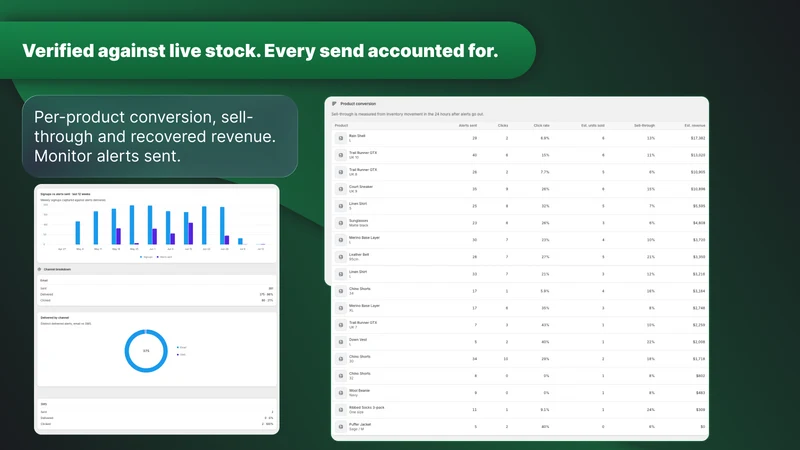Select the Down Vest product name
Image resolution: width=800 pixels, height=450 pixels.
coord(358,340)
